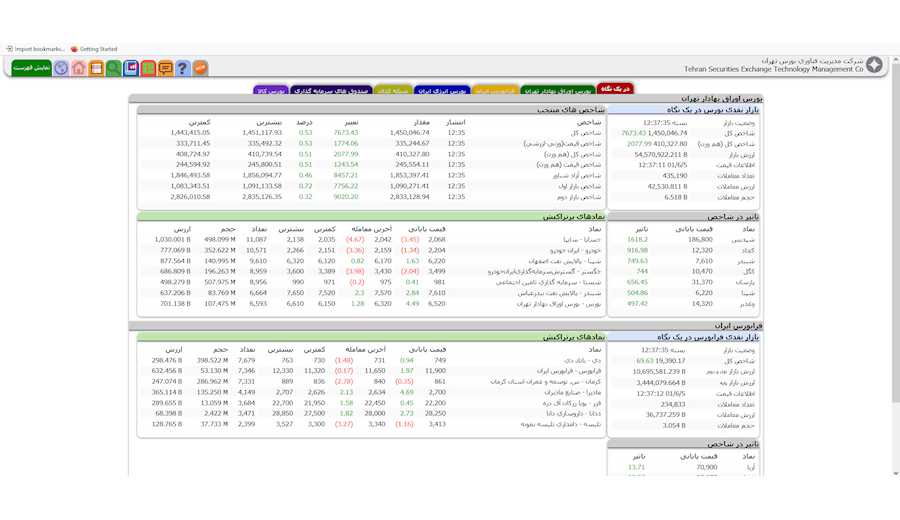
Task: Open شبندر - پالایش نفت بندرعباس link
Action: point(560,293)
